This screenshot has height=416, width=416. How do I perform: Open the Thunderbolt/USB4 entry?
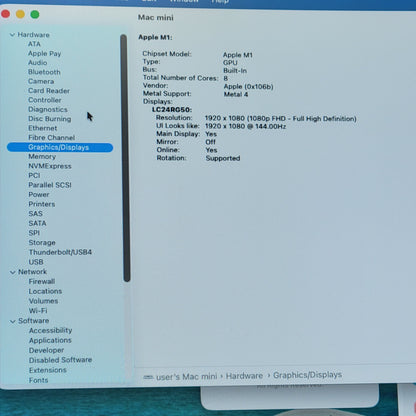click(60, 252)
